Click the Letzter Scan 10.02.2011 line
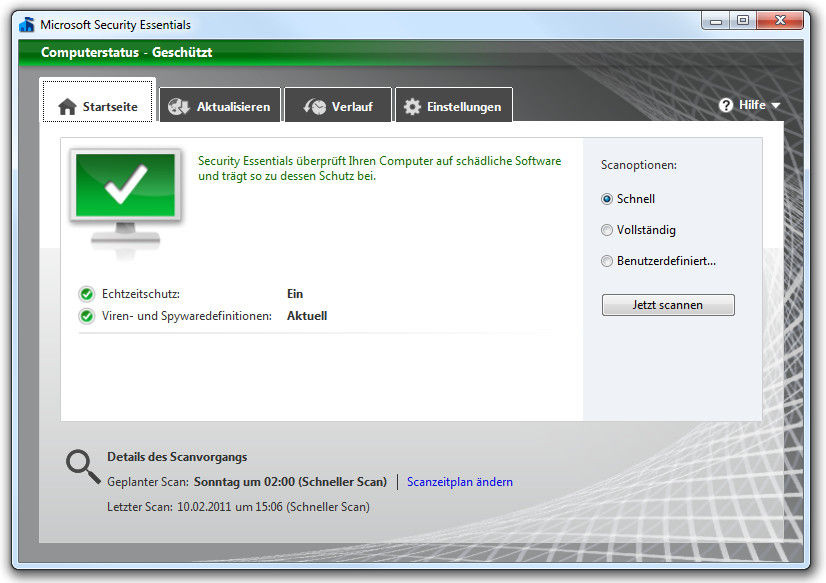Viewport: 826px width, 583px height. 238,507
